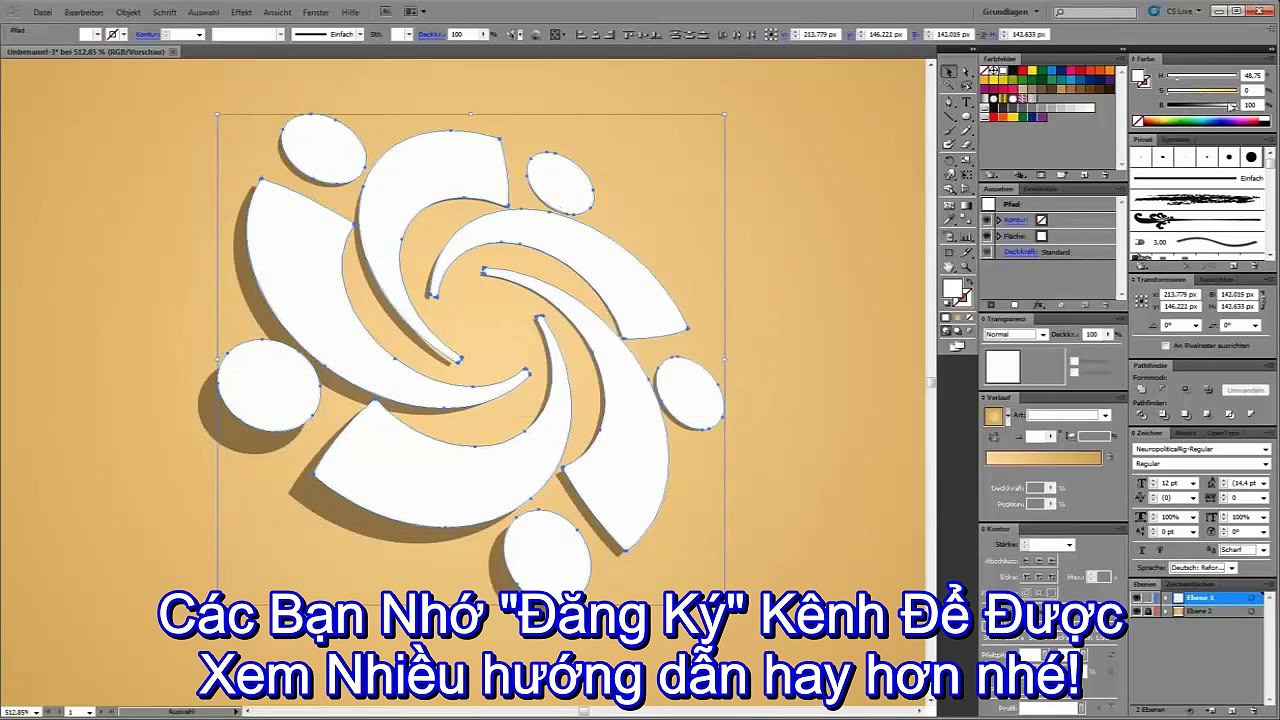Open the gradient Art type dropdown
Screen dimensions: 1280x720
1069,415
